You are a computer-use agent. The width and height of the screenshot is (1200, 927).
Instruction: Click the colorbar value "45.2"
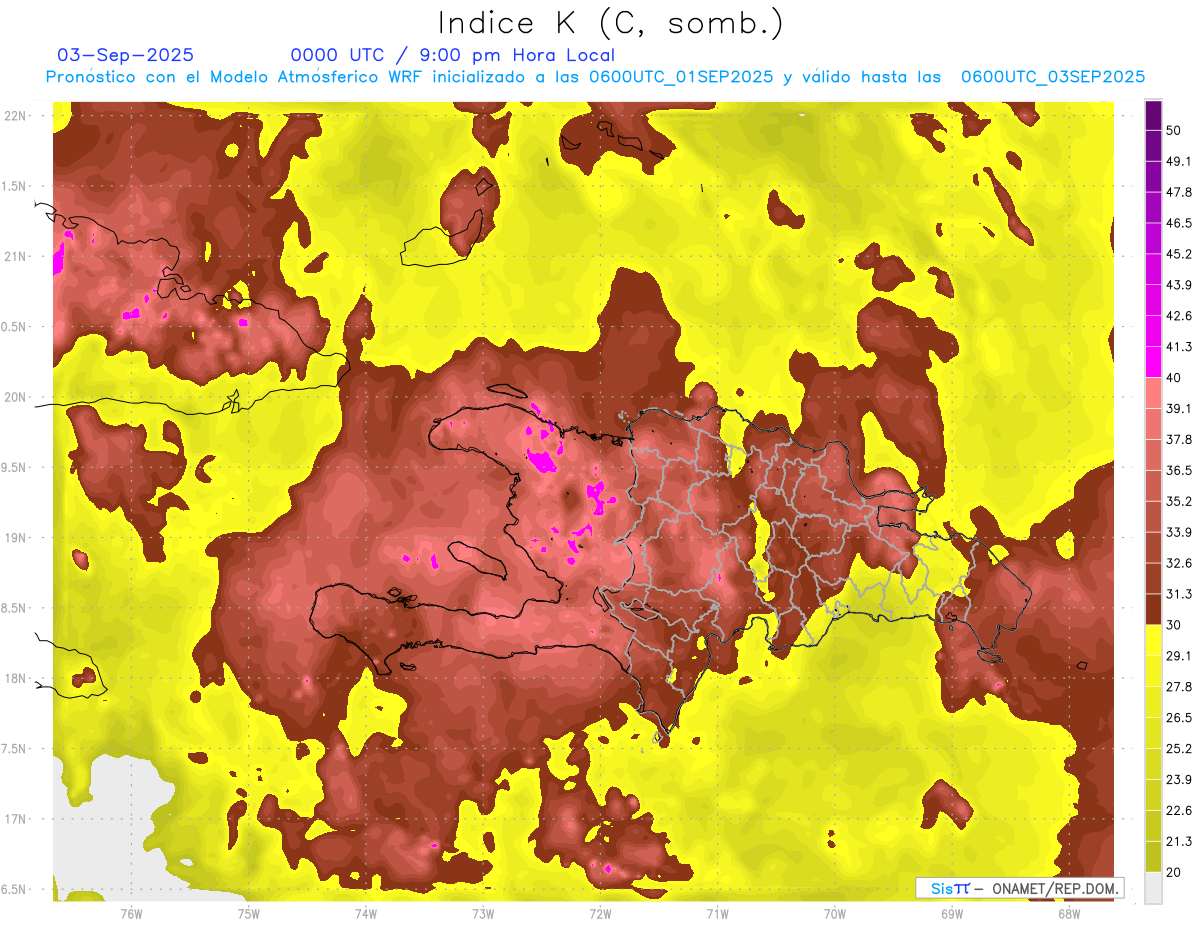coord(1179,254)
